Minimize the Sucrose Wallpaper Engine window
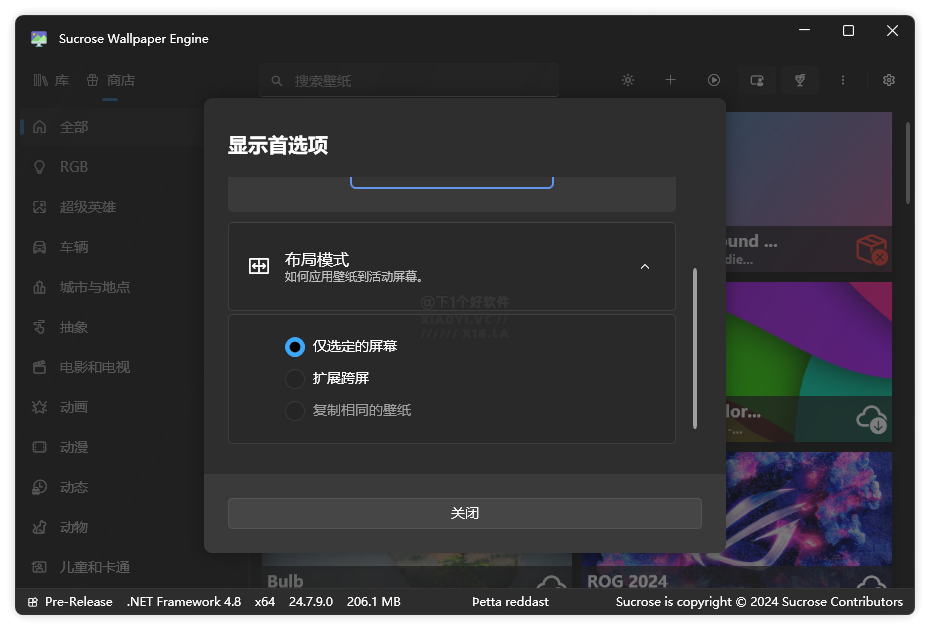Viewport: 930px width, 630px height. [804, 30]
